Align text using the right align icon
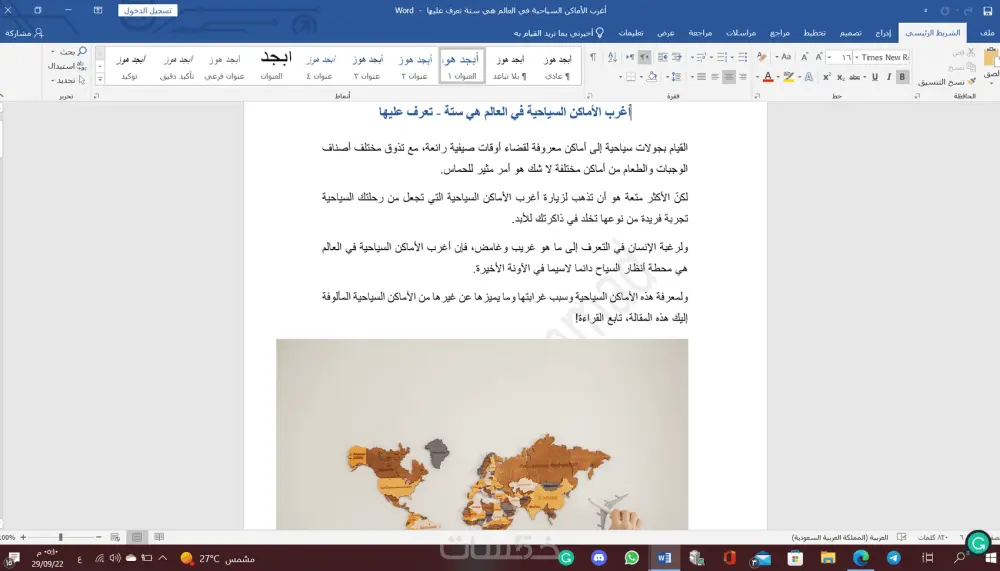Screen dimensions: 1000x571 [x=743, y=77]
